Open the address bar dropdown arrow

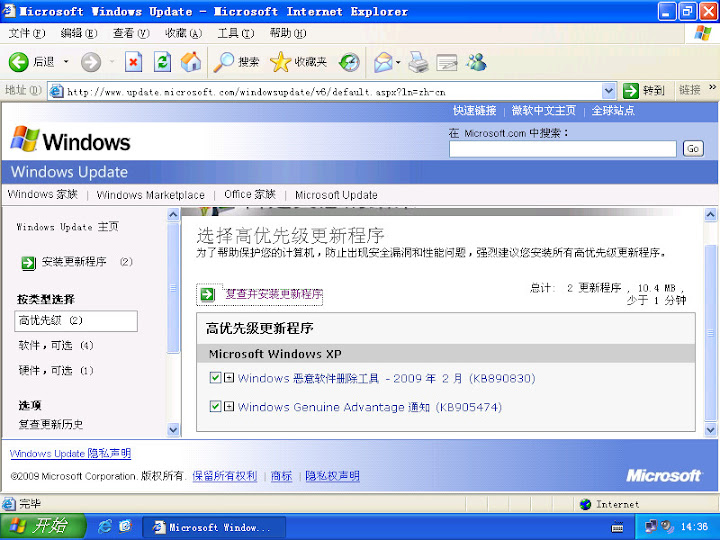pos(608,91)
